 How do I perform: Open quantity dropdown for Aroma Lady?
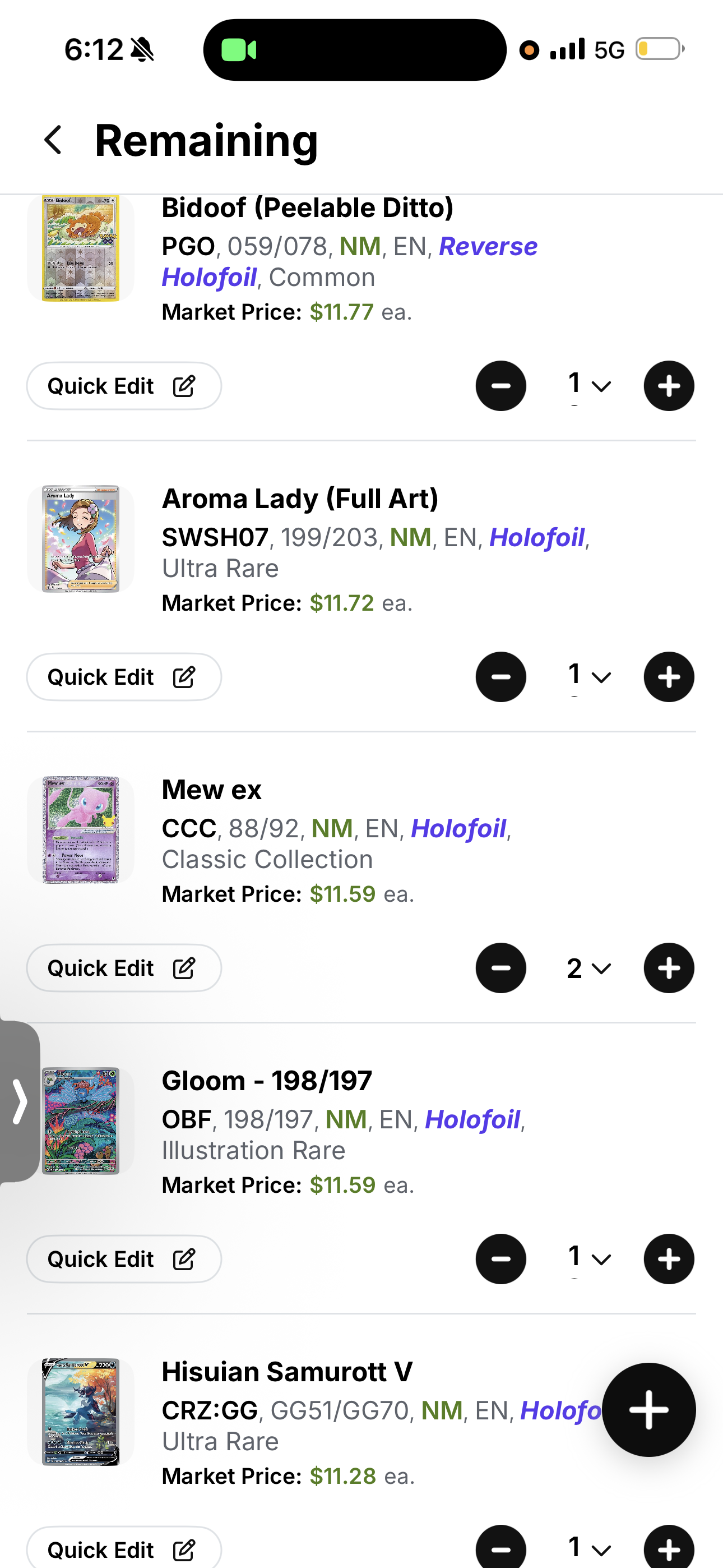click(589, 677)
